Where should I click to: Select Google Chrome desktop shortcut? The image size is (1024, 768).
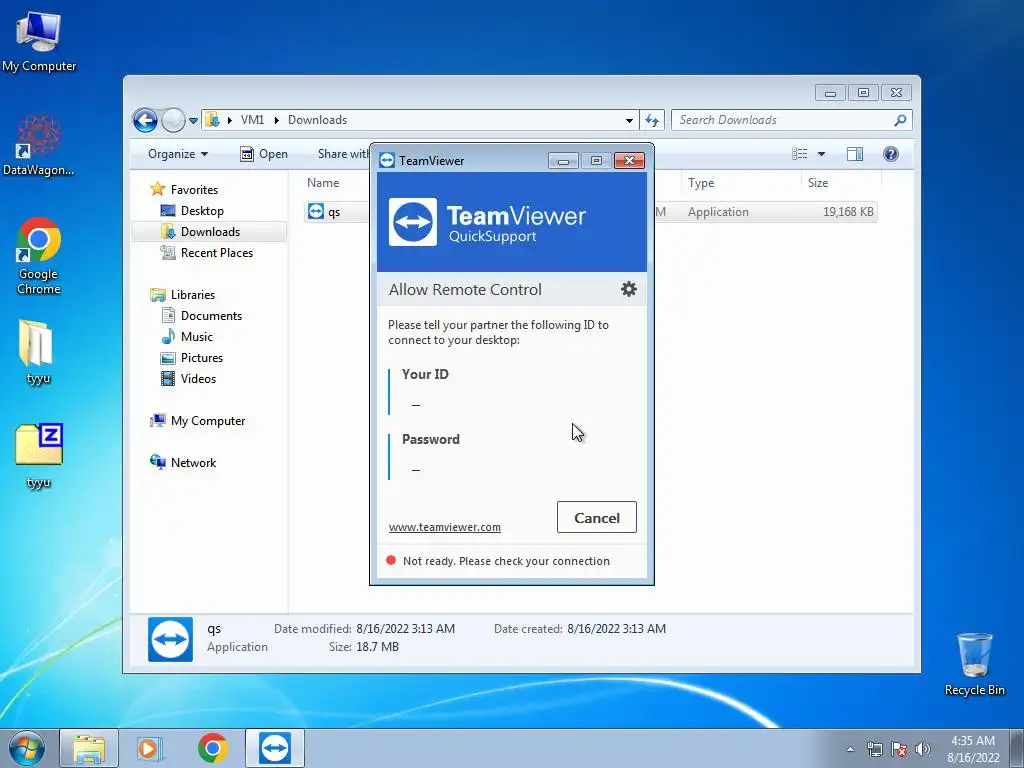click(39, 256)
